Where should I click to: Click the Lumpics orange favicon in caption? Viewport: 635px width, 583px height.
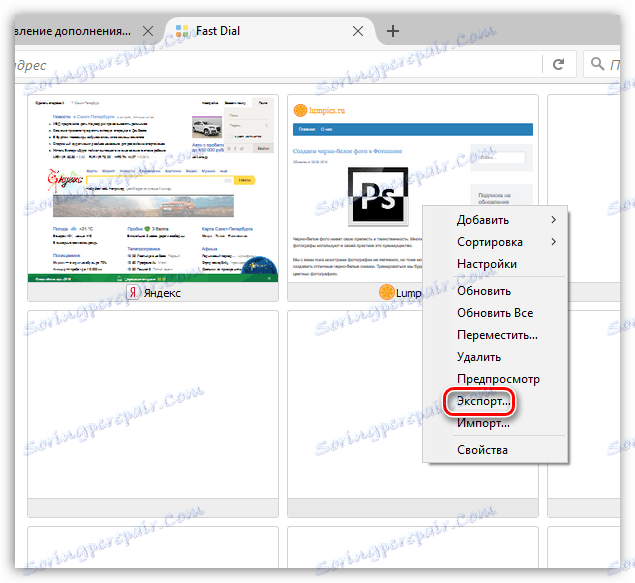386,292
